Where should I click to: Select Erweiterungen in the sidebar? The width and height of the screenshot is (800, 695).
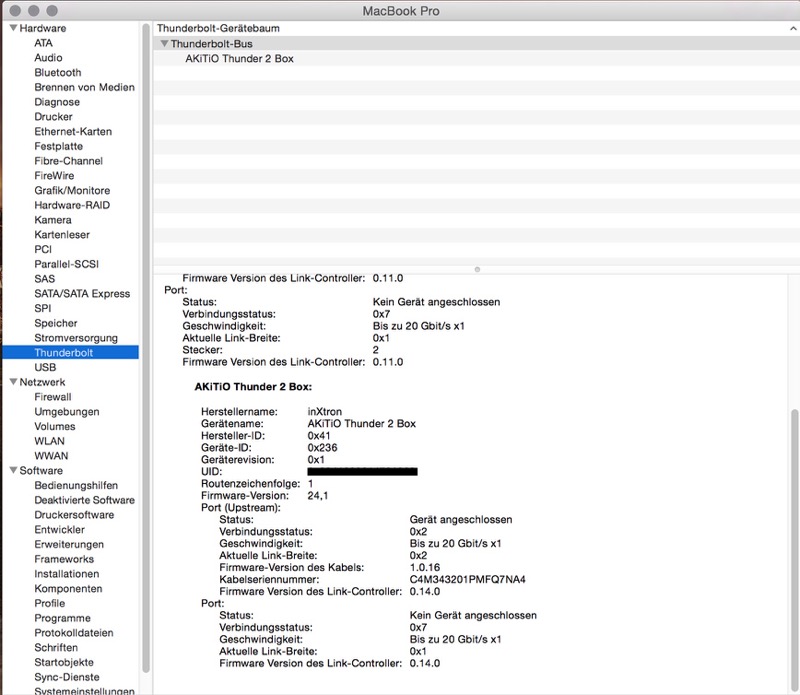(x=69, y=545)
